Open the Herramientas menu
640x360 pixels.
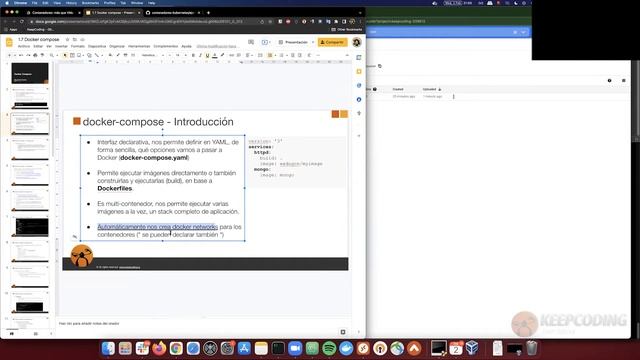coord(139,47)
